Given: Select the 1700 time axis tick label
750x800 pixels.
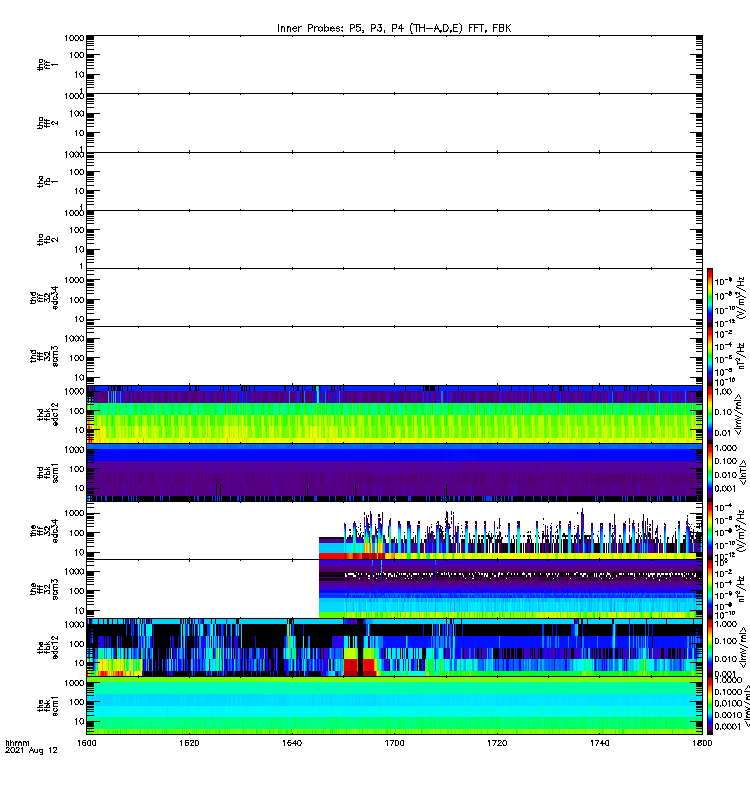Looking at the screenshot, I should (394, 743).
